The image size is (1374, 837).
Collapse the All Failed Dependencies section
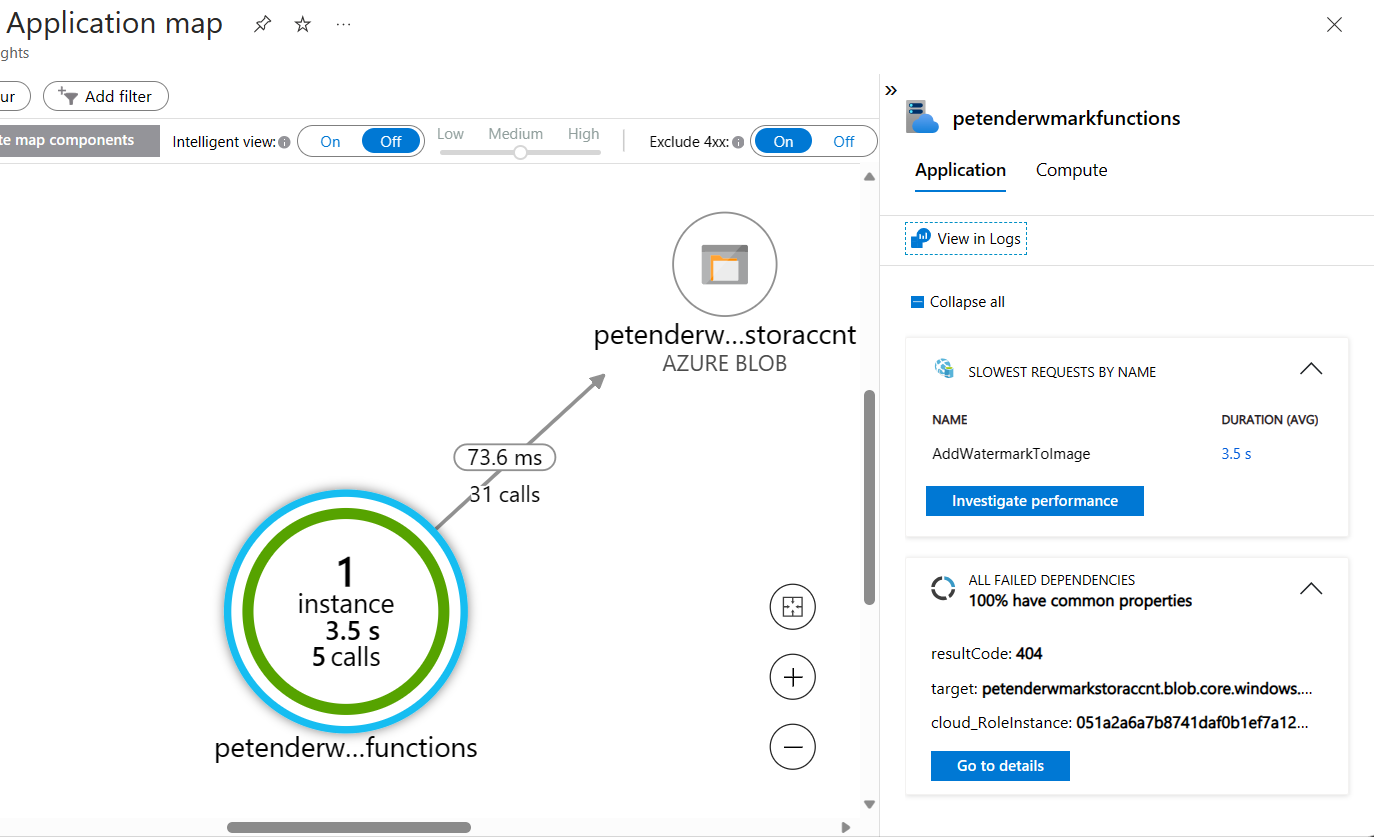(1311, 589)
